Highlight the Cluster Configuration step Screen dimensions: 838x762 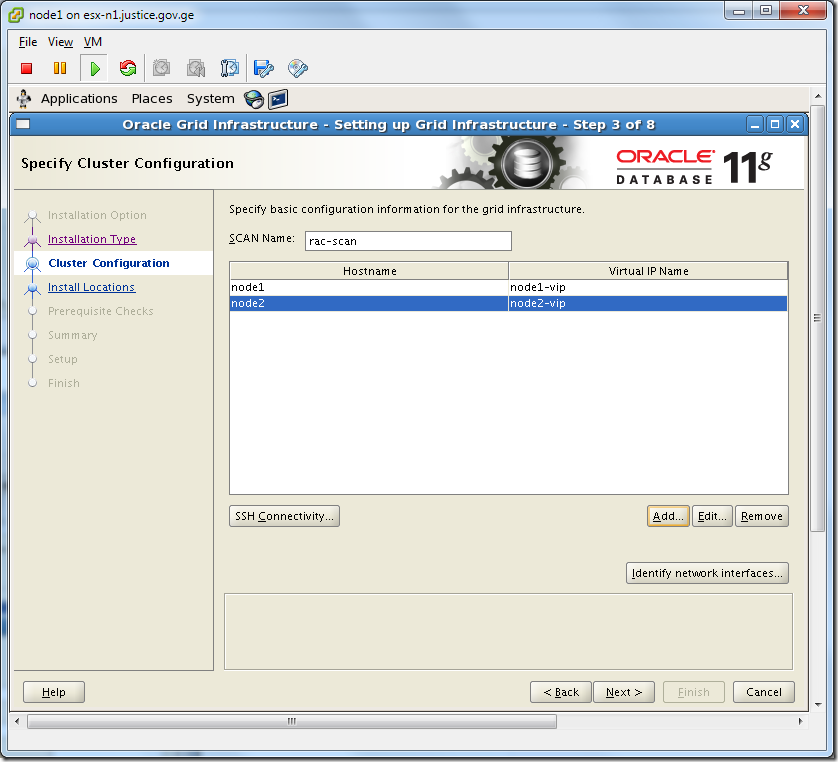110,263
